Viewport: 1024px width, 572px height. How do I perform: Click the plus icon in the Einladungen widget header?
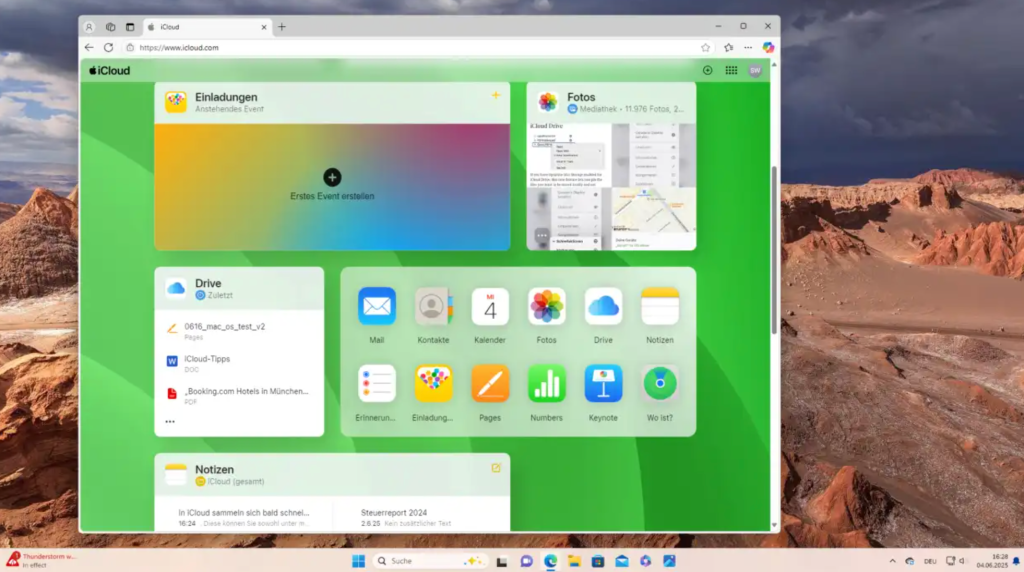tap(496, 95)
